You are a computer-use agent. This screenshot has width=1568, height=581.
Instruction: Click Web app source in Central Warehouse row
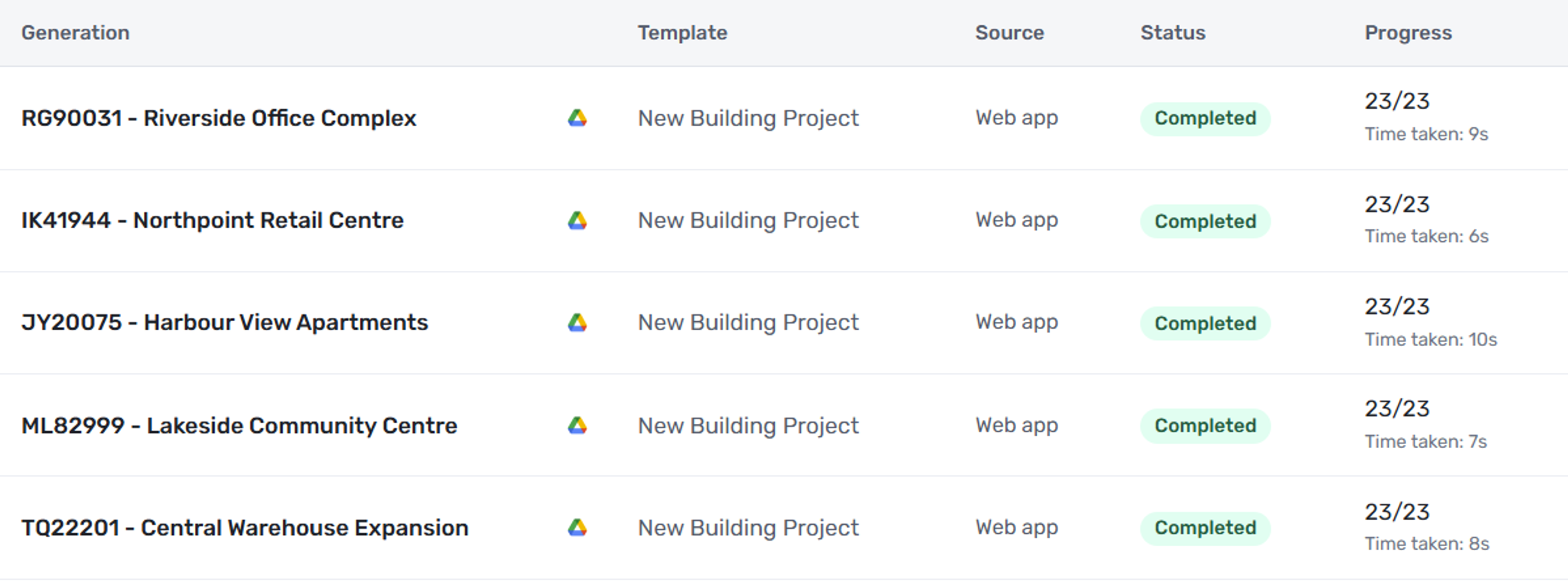tap(1016, 528)
